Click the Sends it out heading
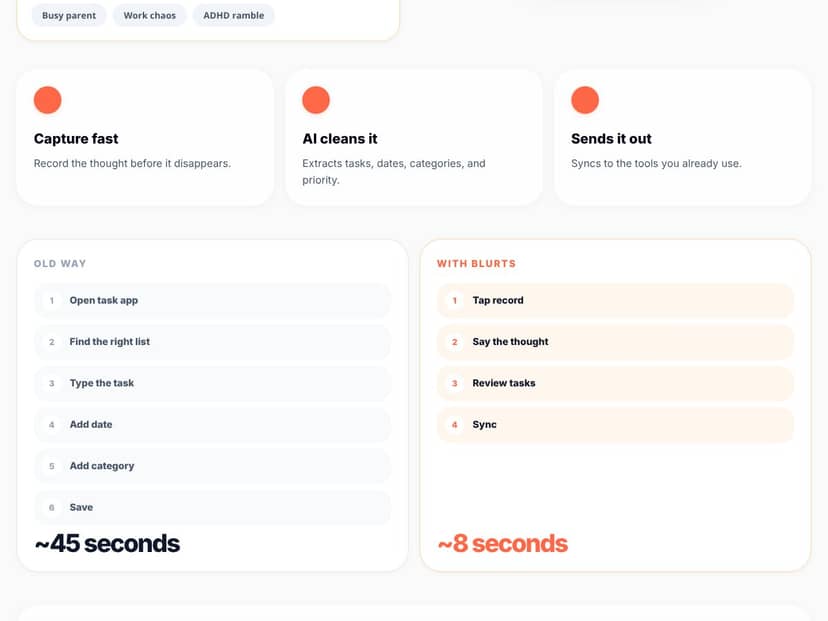The image size is (828, 621). tap(611, 139)
